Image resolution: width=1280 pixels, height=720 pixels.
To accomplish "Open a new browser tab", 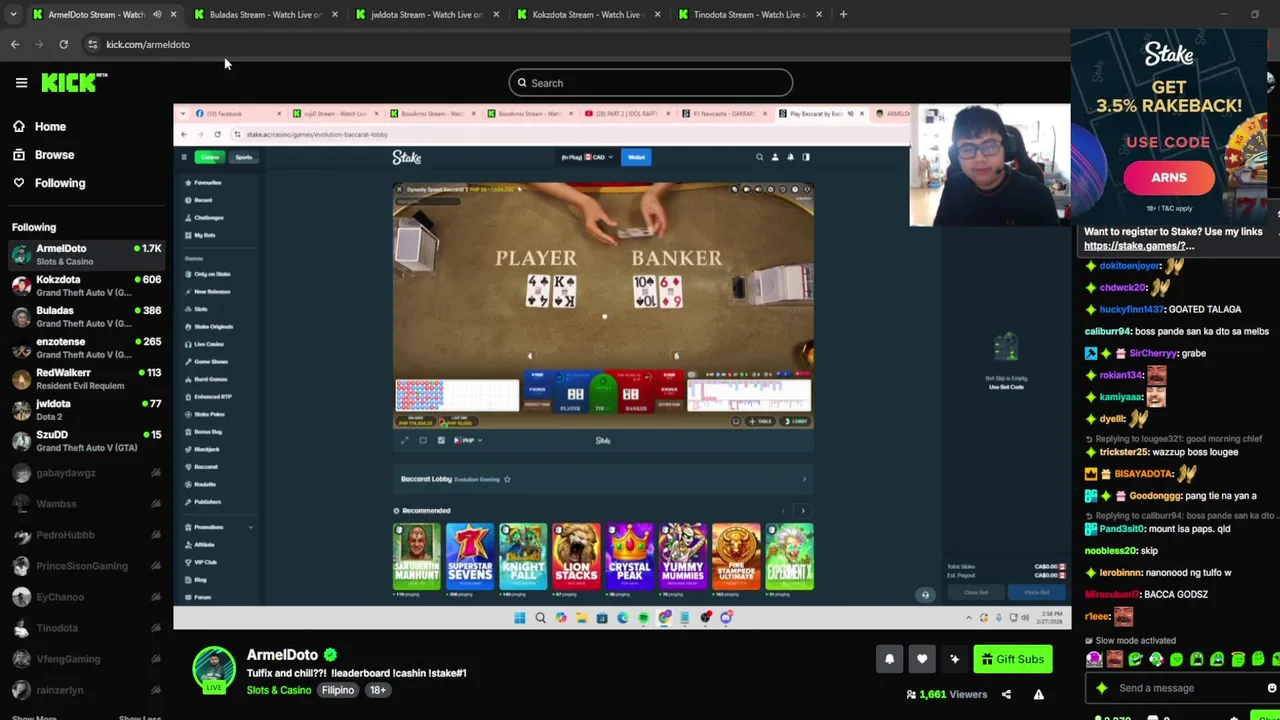I will pyautogui.click(x=843, y=14).
